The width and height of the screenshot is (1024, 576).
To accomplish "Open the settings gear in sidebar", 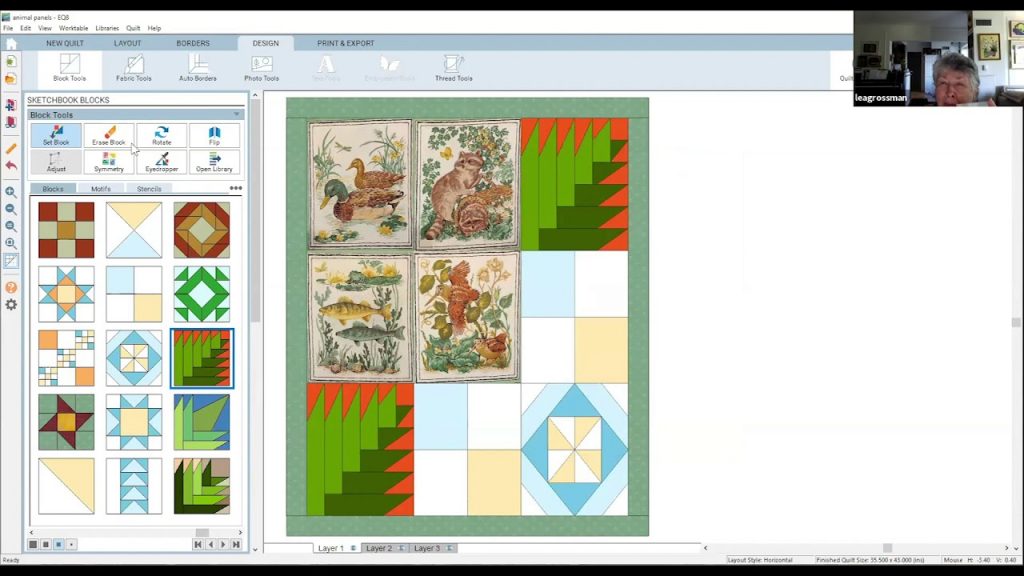I will [x=11, y=305].
